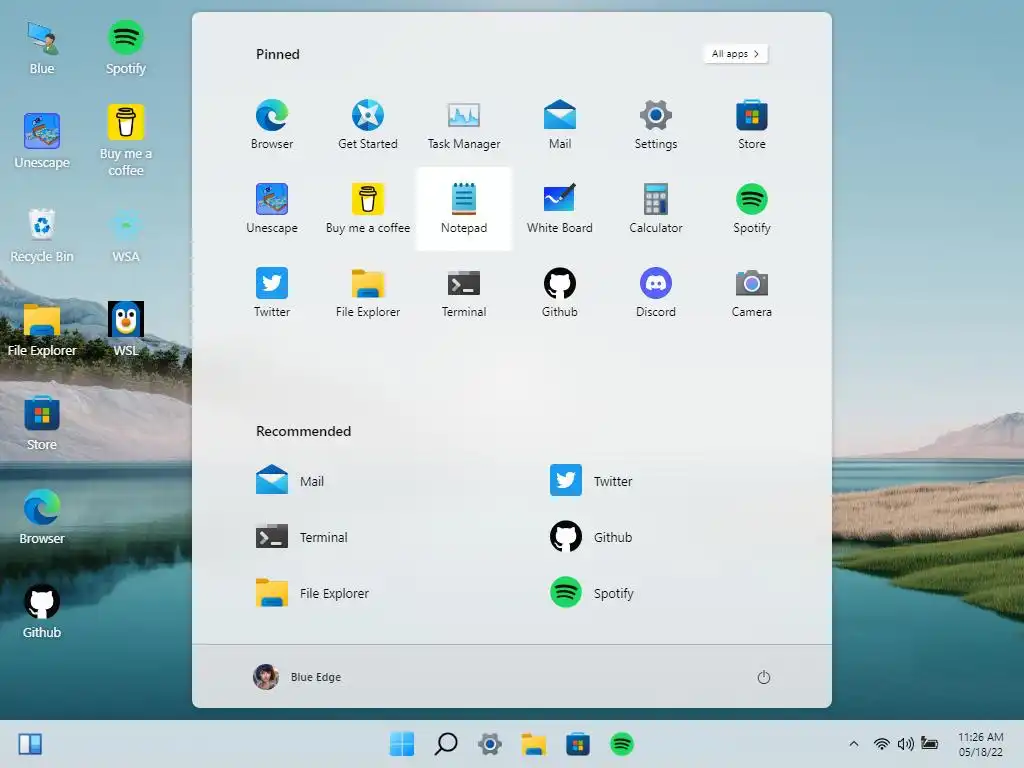This screenshot has height=768, width=1024.
Task: Open Search from taskbar
Action: click(445, 744)
